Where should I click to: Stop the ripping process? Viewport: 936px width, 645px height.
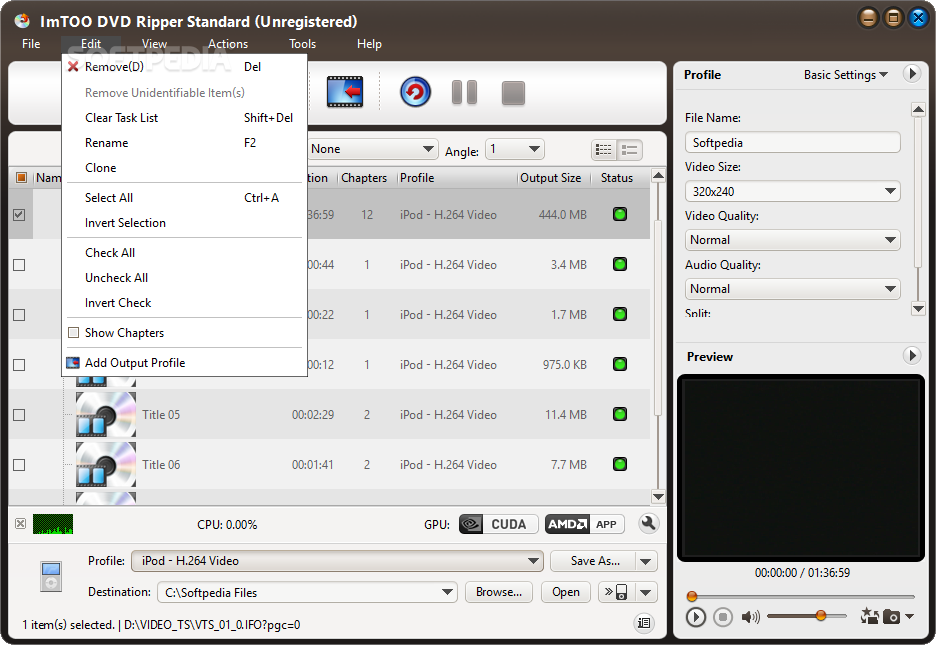513,93
